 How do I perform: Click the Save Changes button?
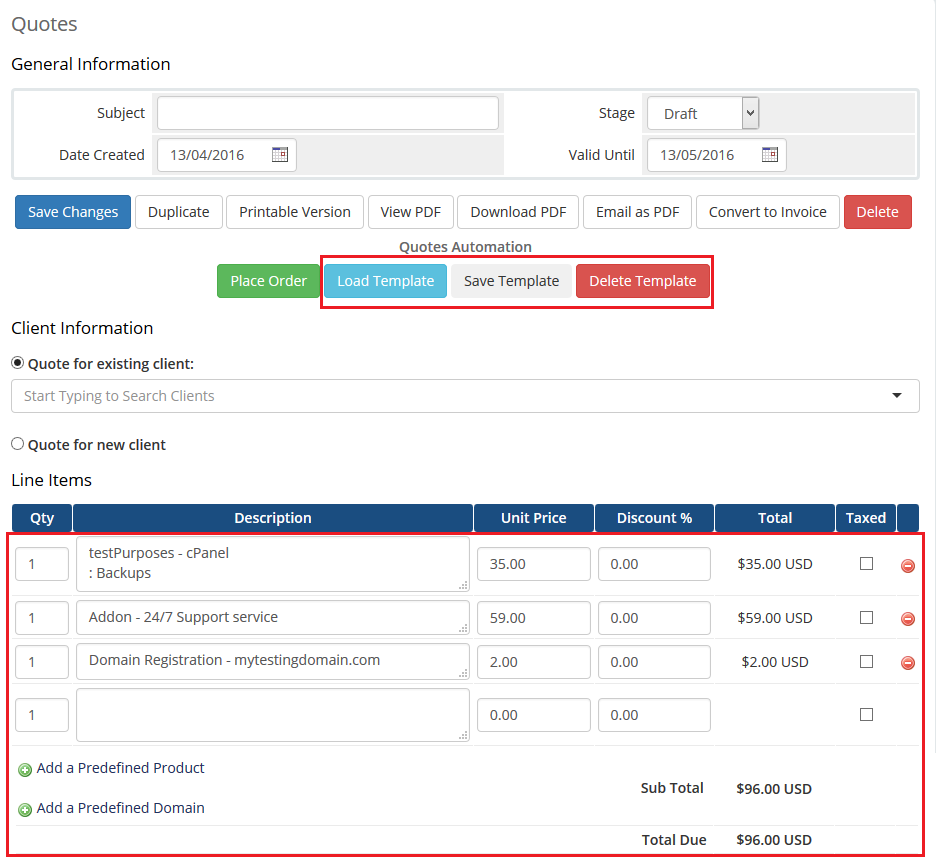73,212
